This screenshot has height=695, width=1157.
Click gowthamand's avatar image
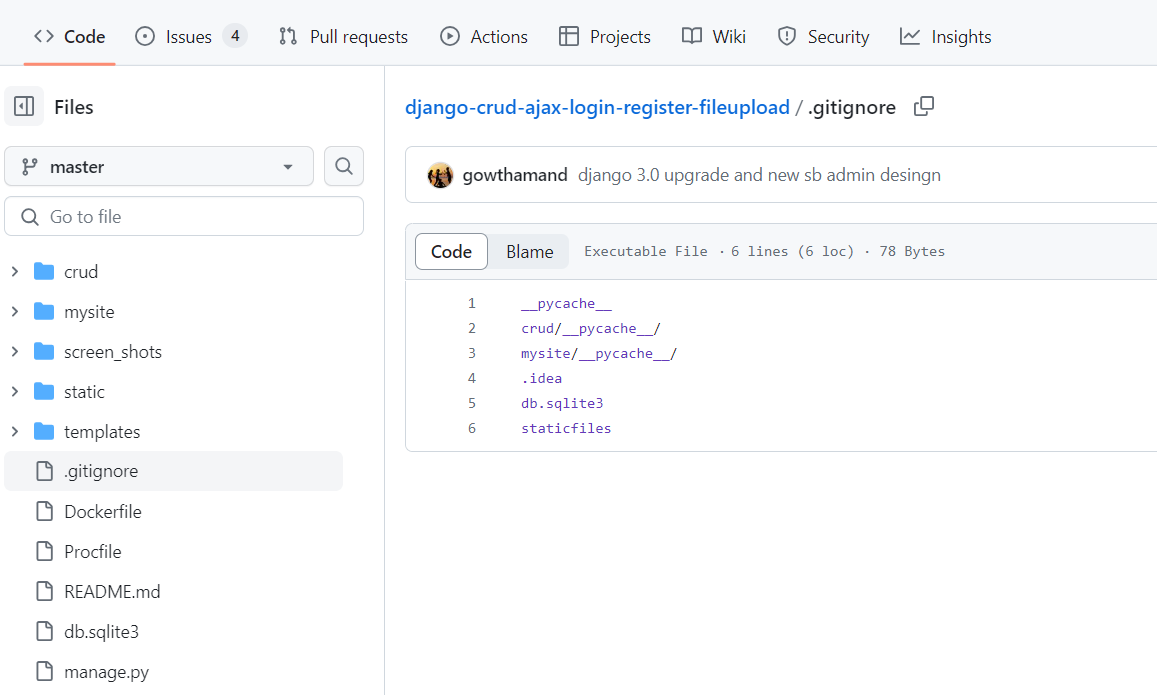pos(440,175)
